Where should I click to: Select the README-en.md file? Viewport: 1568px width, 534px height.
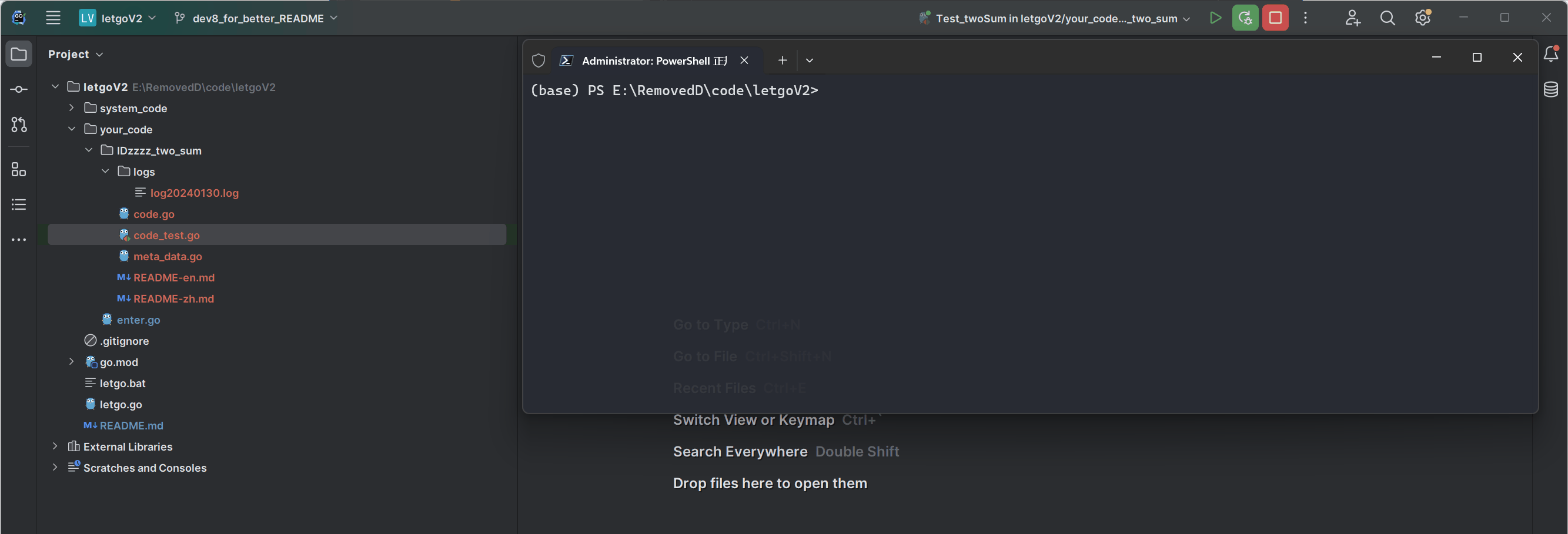point(173,277)
